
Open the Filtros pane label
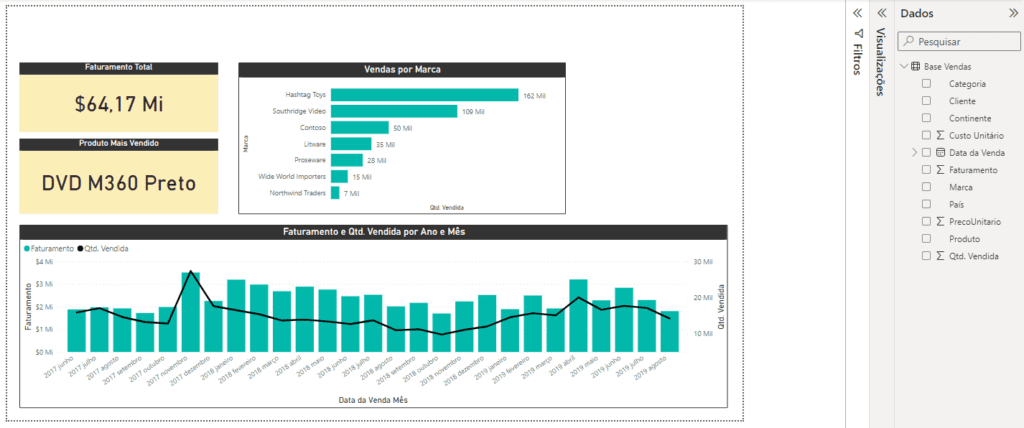click(x=858, y=60)
